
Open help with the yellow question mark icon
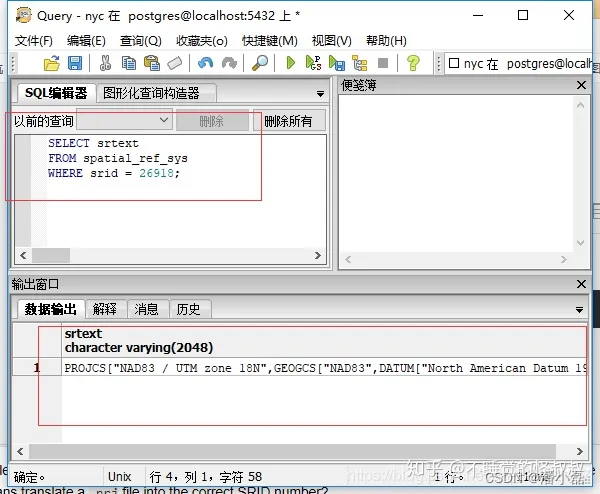[413, 63]
